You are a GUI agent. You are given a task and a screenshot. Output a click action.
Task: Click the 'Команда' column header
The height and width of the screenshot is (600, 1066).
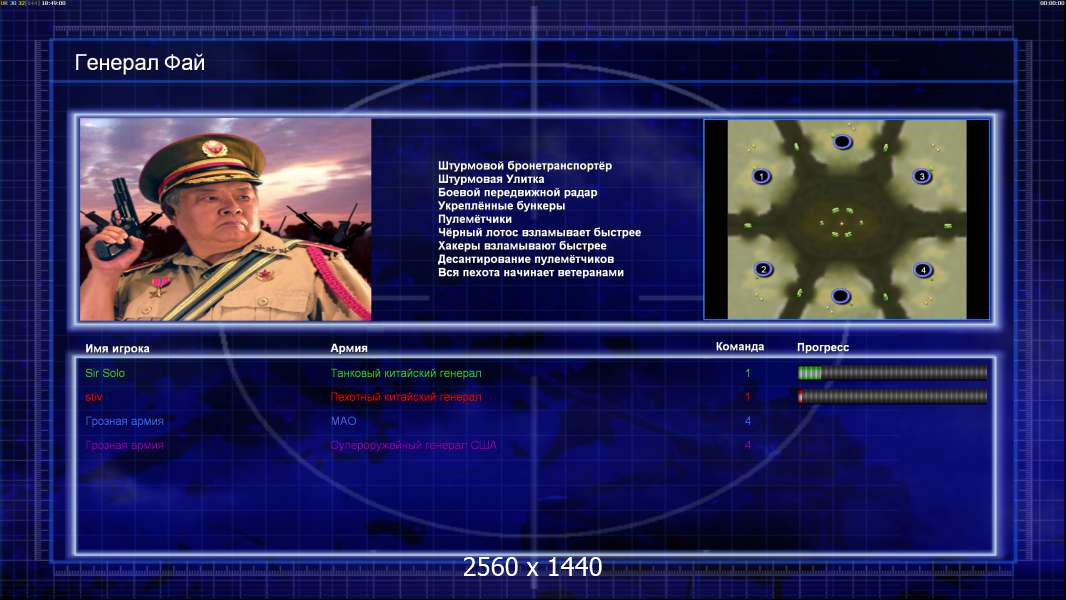(x=740, y=347)
